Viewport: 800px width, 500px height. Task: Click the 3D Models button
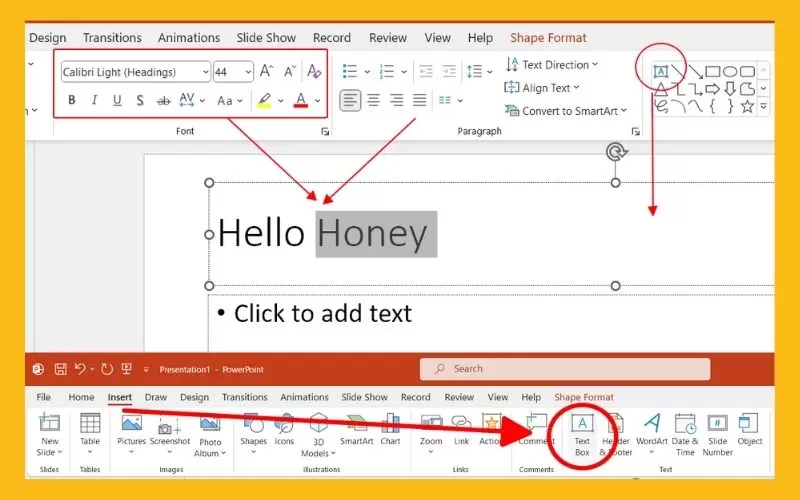pyautogui.click(x=318, y=435)
